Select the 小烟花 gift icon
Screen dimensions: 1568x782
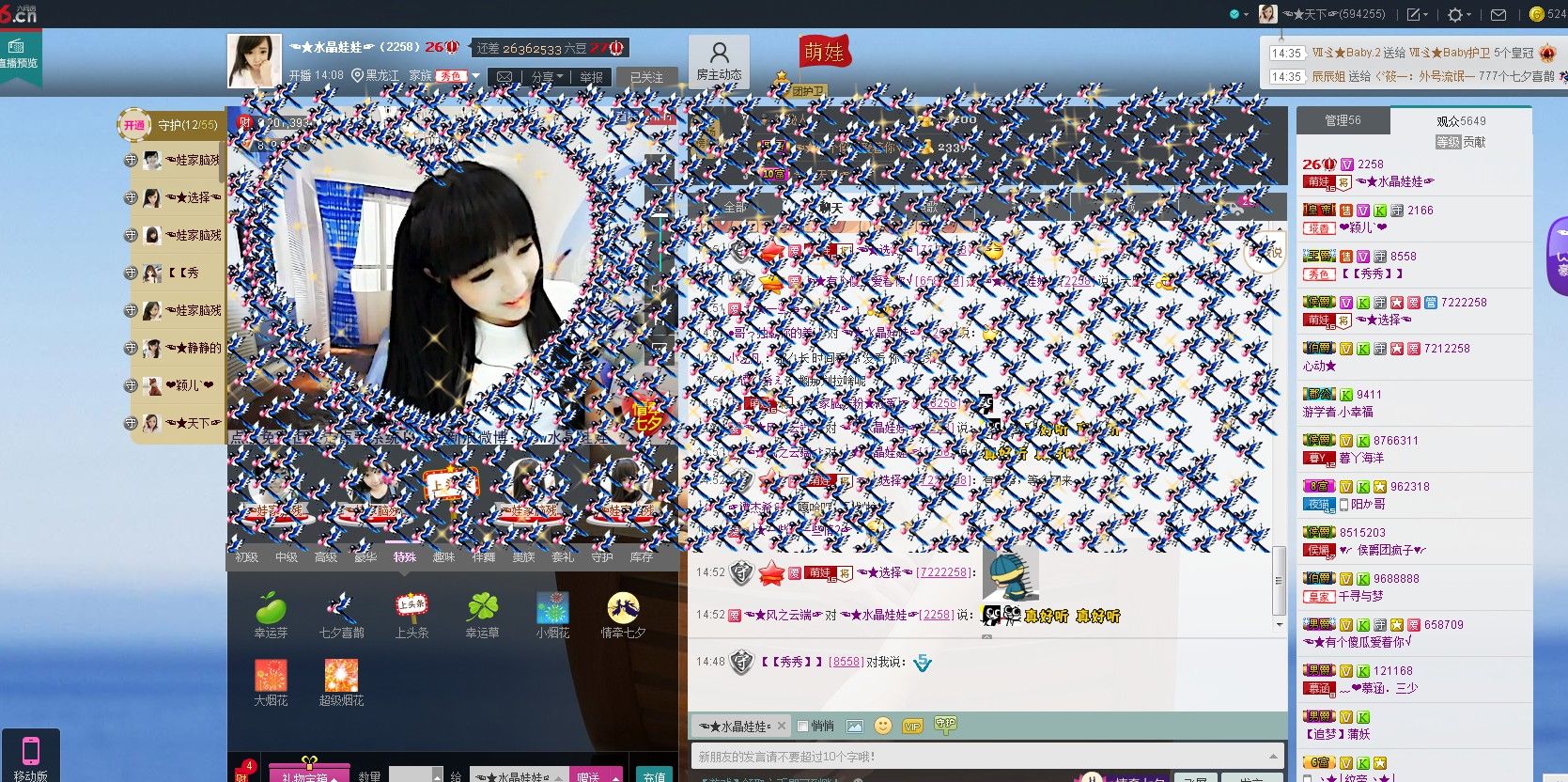pyautogui.click(x=552, y=607)
